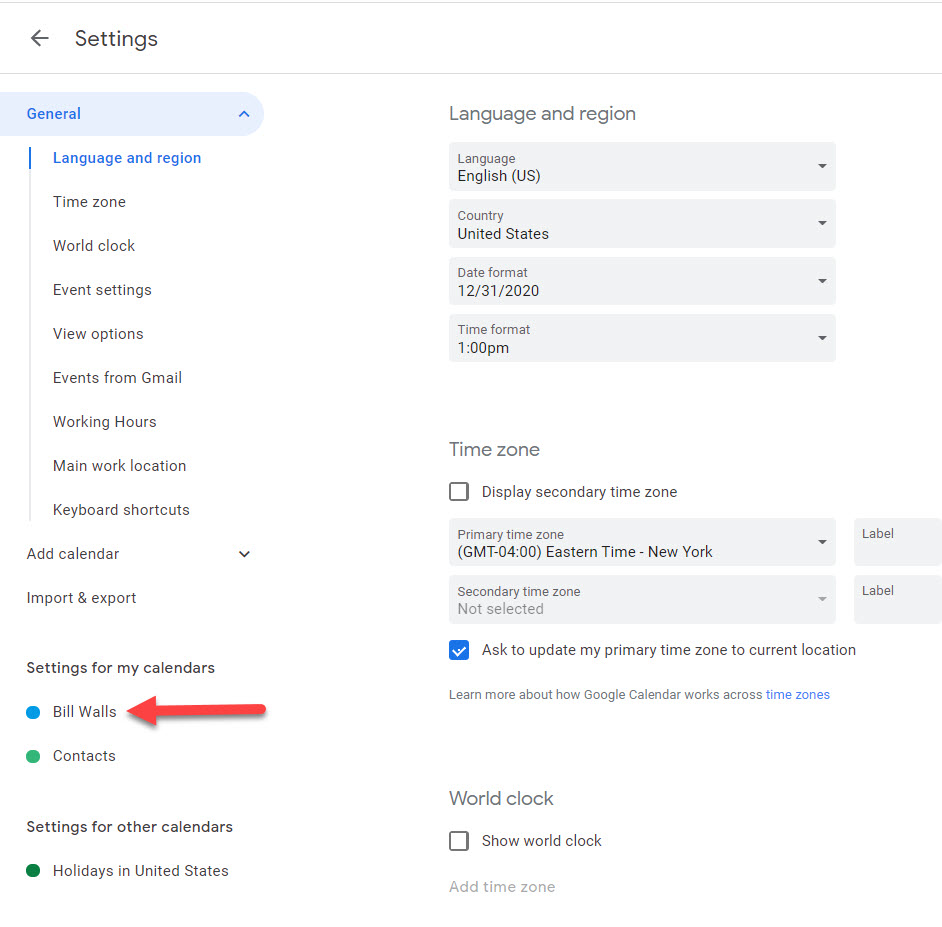The width and height of the screenshot is (942, 927).
Task: Click the blue dot beside Bill Walls
Action: point(33,711)
